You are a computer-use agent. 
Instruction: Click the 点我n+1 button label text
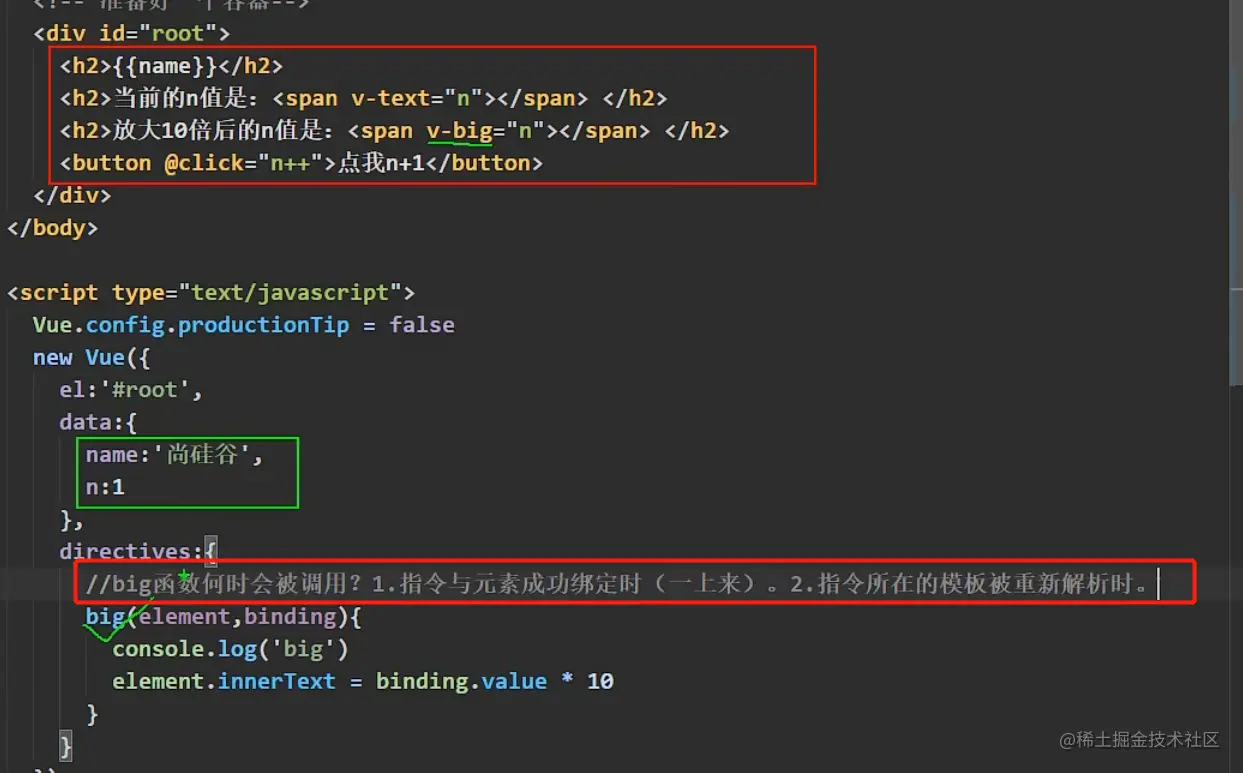[381, 163]
